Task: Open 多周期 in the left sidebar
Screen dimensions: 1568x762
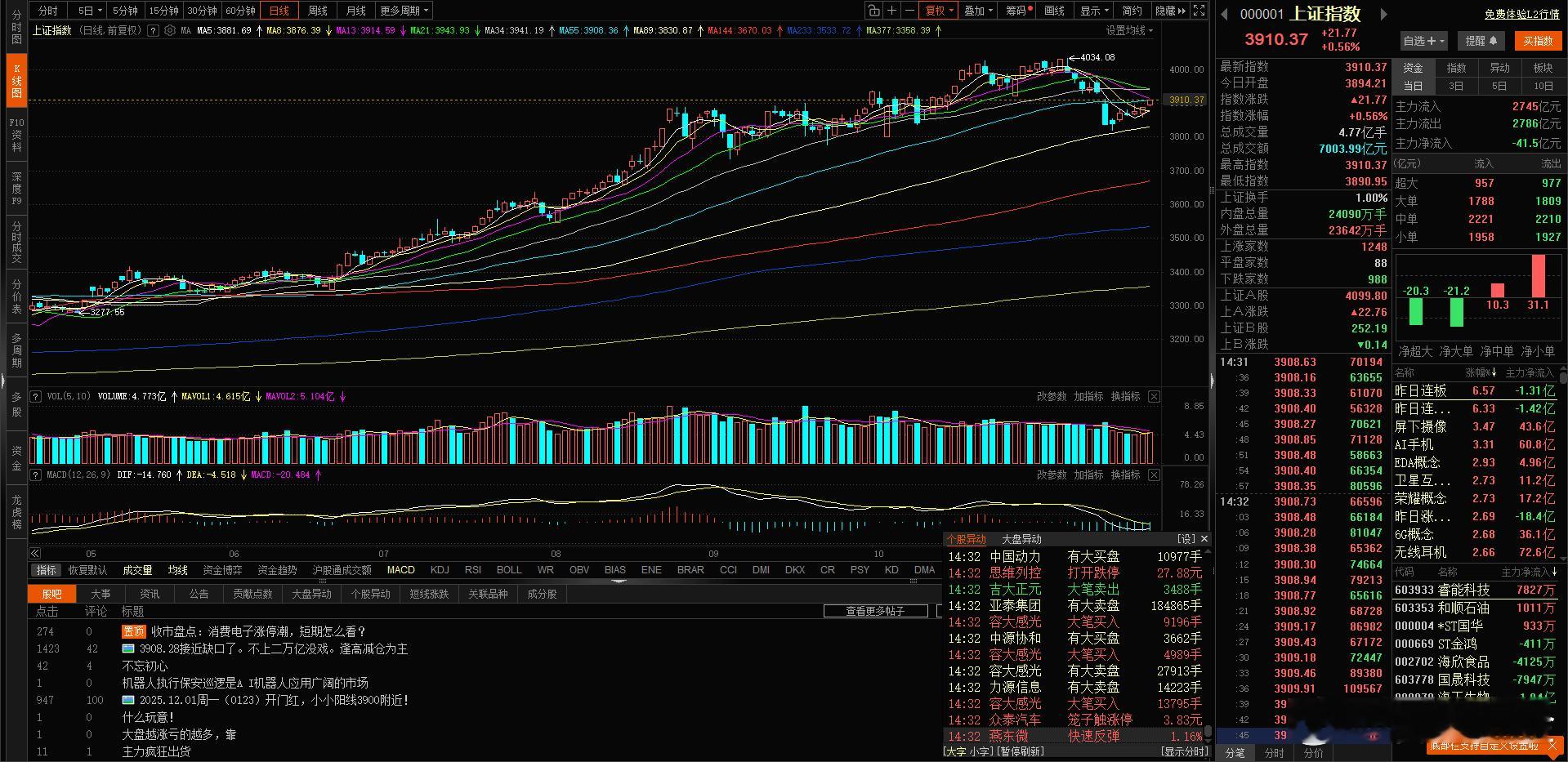Action: point(16,350)
